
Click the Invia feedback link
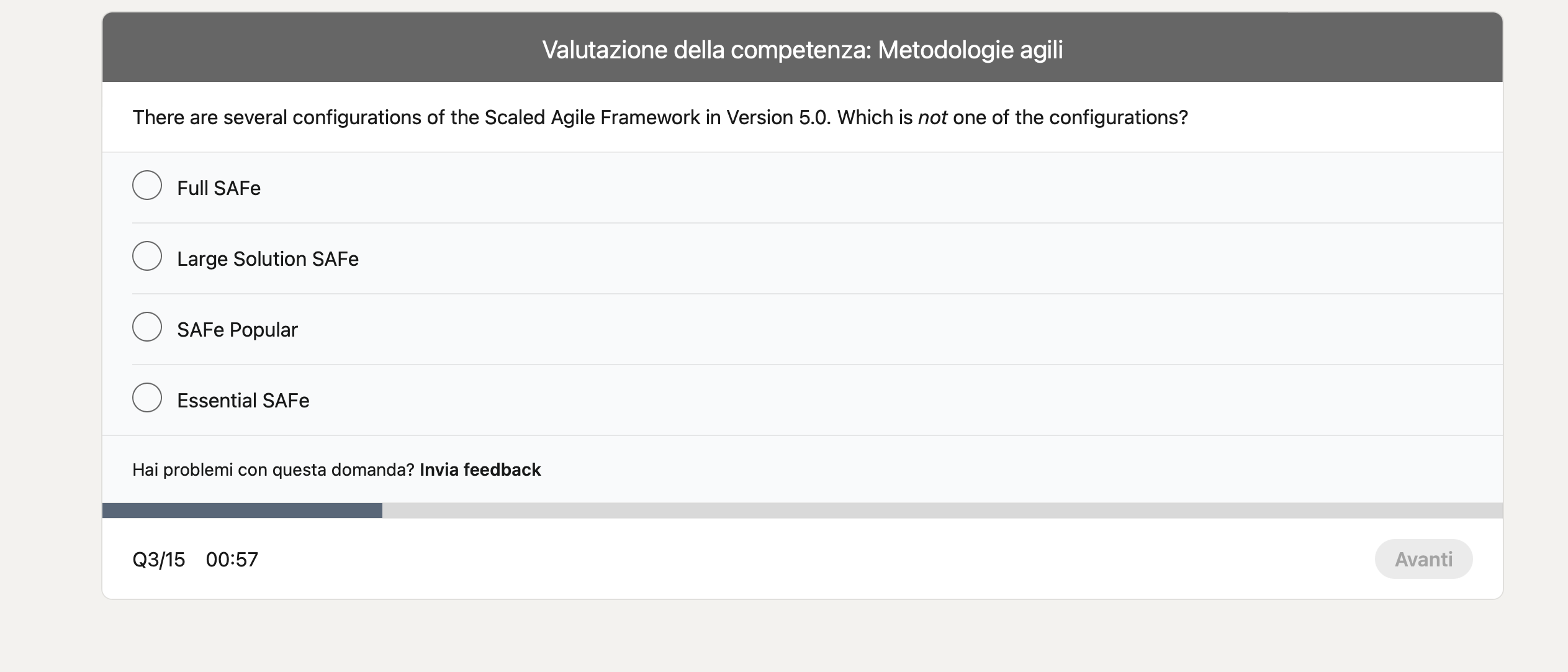click(x=480, y=470)
